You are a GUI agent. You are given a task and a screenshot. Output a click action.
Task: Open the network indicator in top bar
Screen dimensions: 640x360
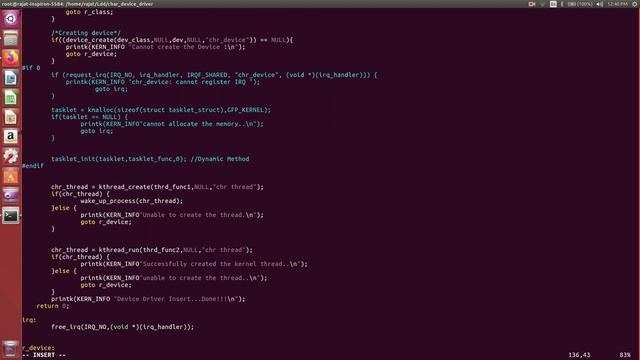(x=542, y=4)
